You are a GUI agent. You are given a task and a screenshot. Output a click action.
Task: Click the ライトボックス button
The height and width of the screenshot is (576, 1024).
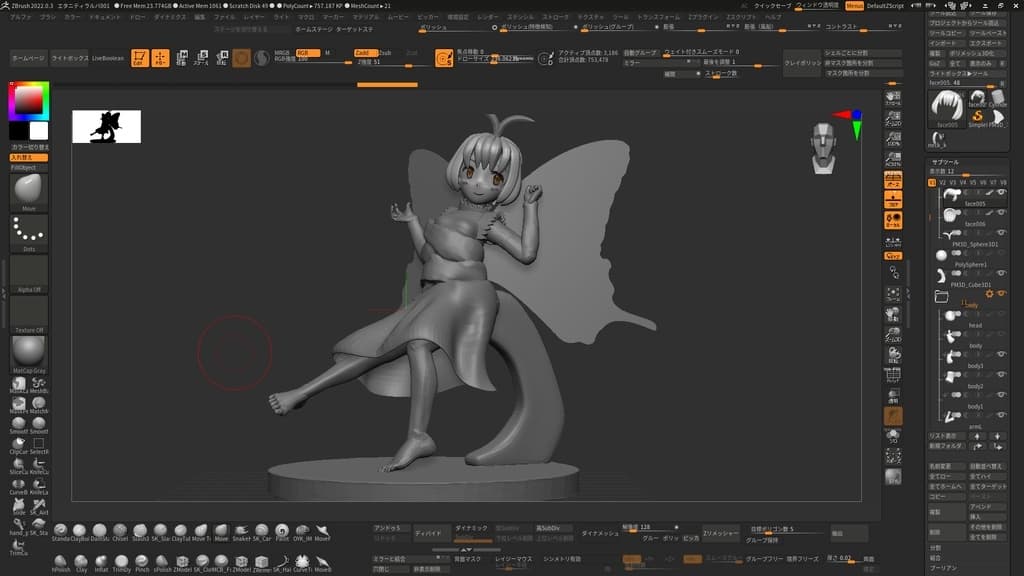70,58
